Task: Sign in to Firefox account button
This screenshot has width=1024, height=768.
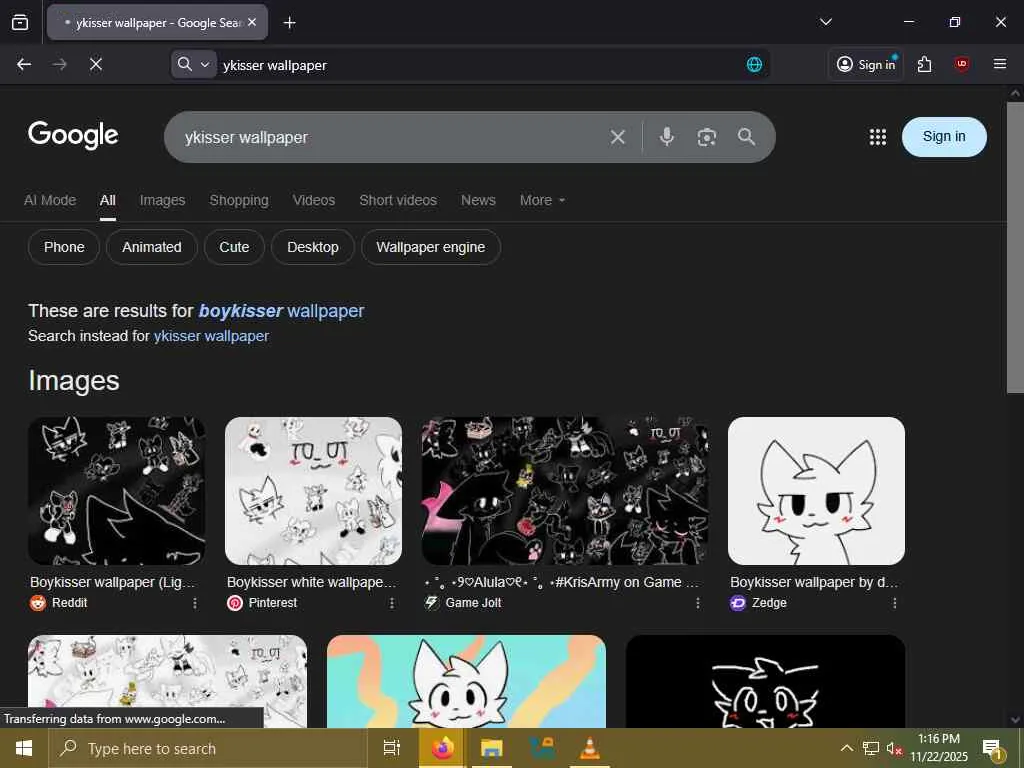Action: [866, 64]
